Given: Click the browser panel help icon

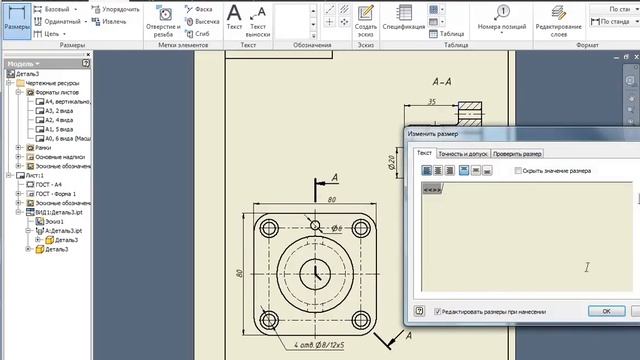Looking at the screenshot, I should [x=86, y=63].
